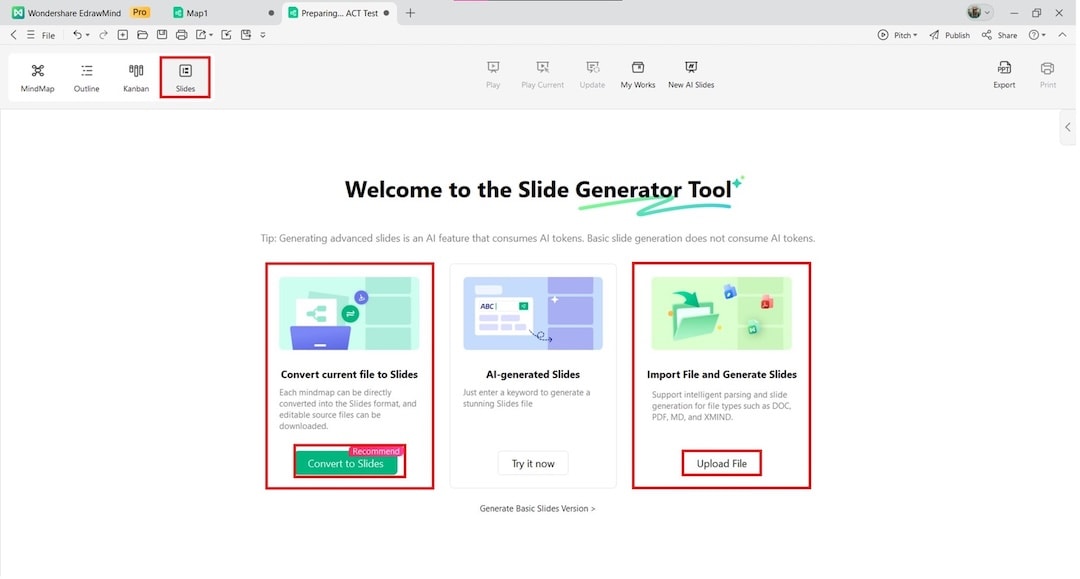The width and height of the screenshot is (1080, 579).
Task: Switch to the Map1 tab
Action: tap(193, 12)
